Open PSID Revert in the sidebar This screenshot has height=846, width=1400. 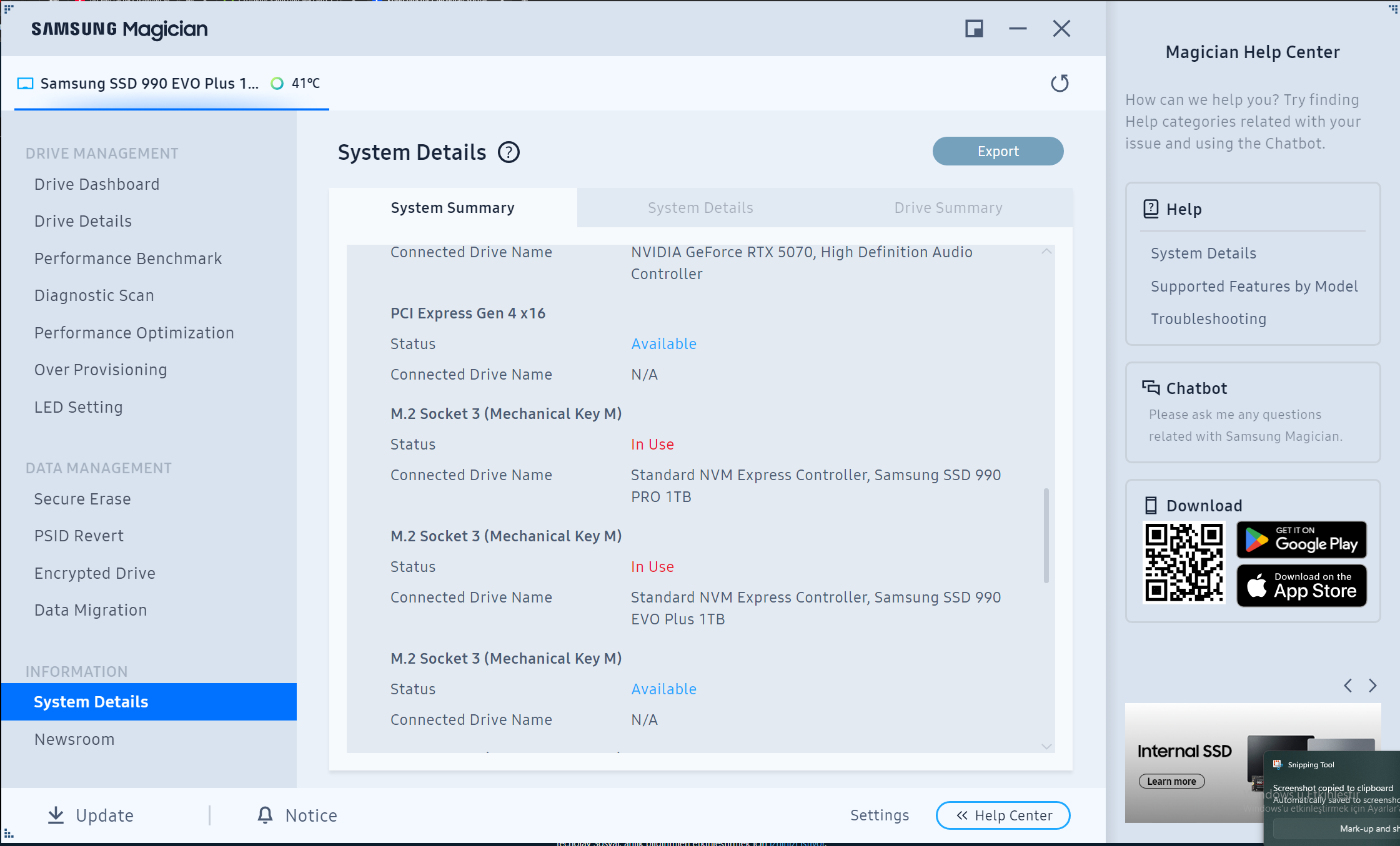pos(79,536)
